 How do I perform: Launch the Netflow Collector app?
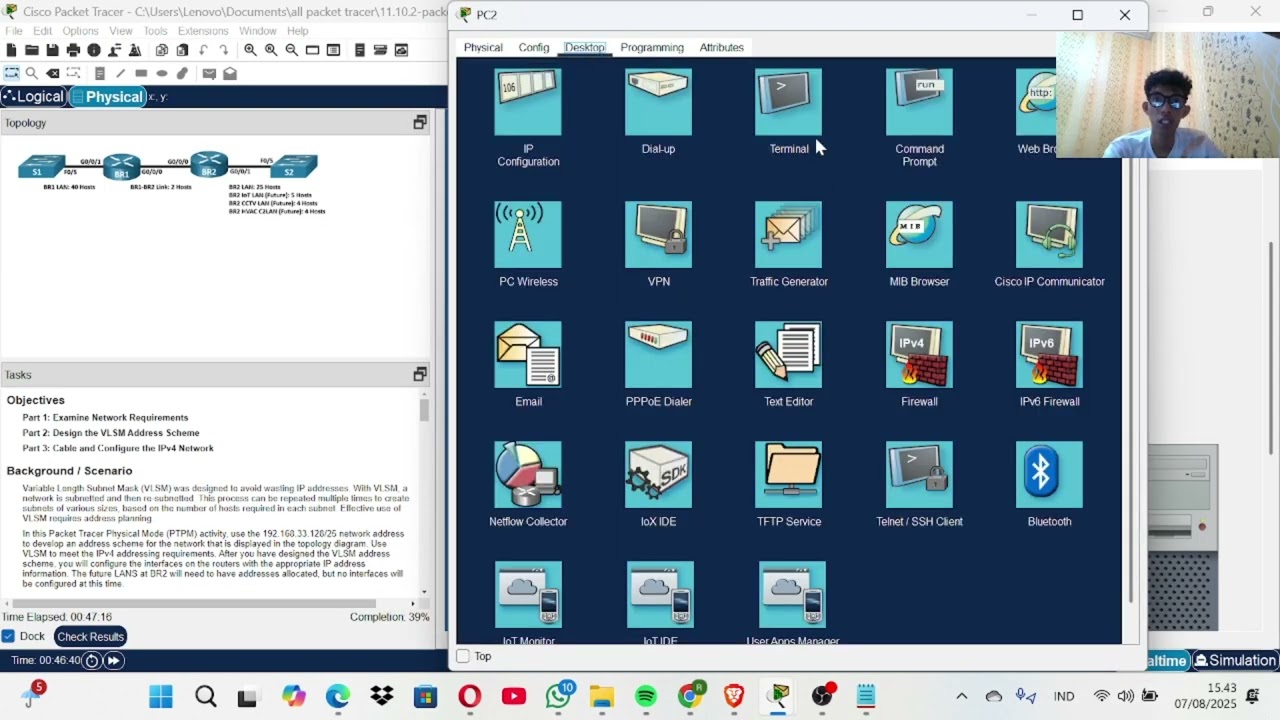tap(528, 475)
